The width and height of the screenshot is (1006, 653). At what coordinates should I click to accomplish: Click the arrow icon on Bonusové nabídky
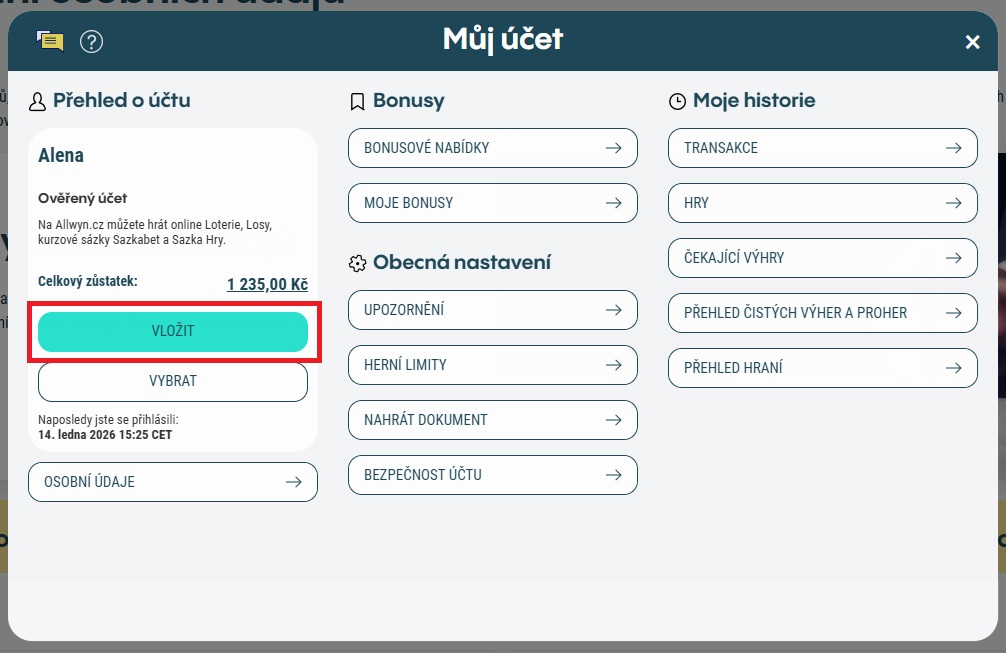point(613,148)
